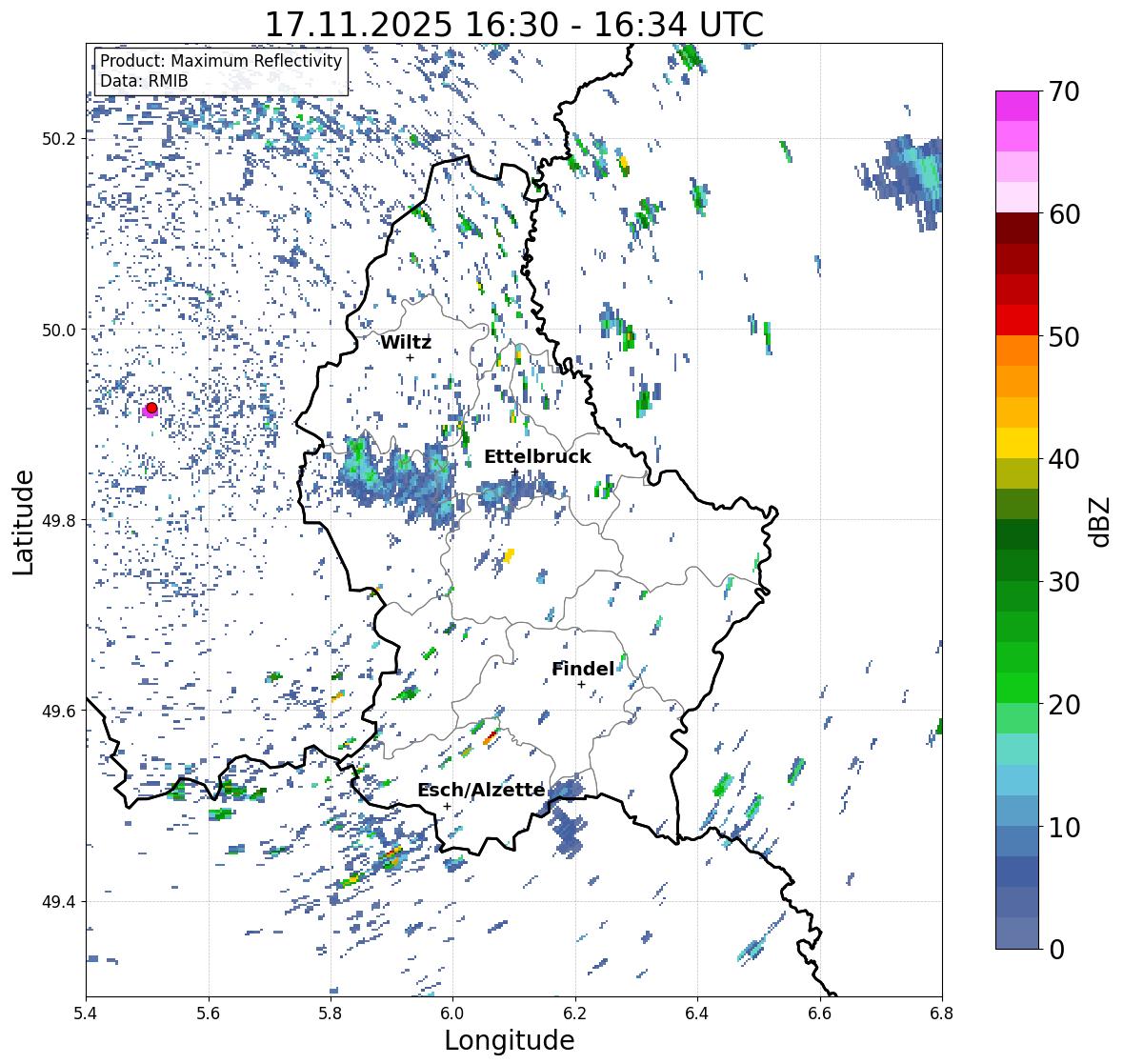
Task: Click the 6.6 longitude tick label
Action: coord(819,1013)
